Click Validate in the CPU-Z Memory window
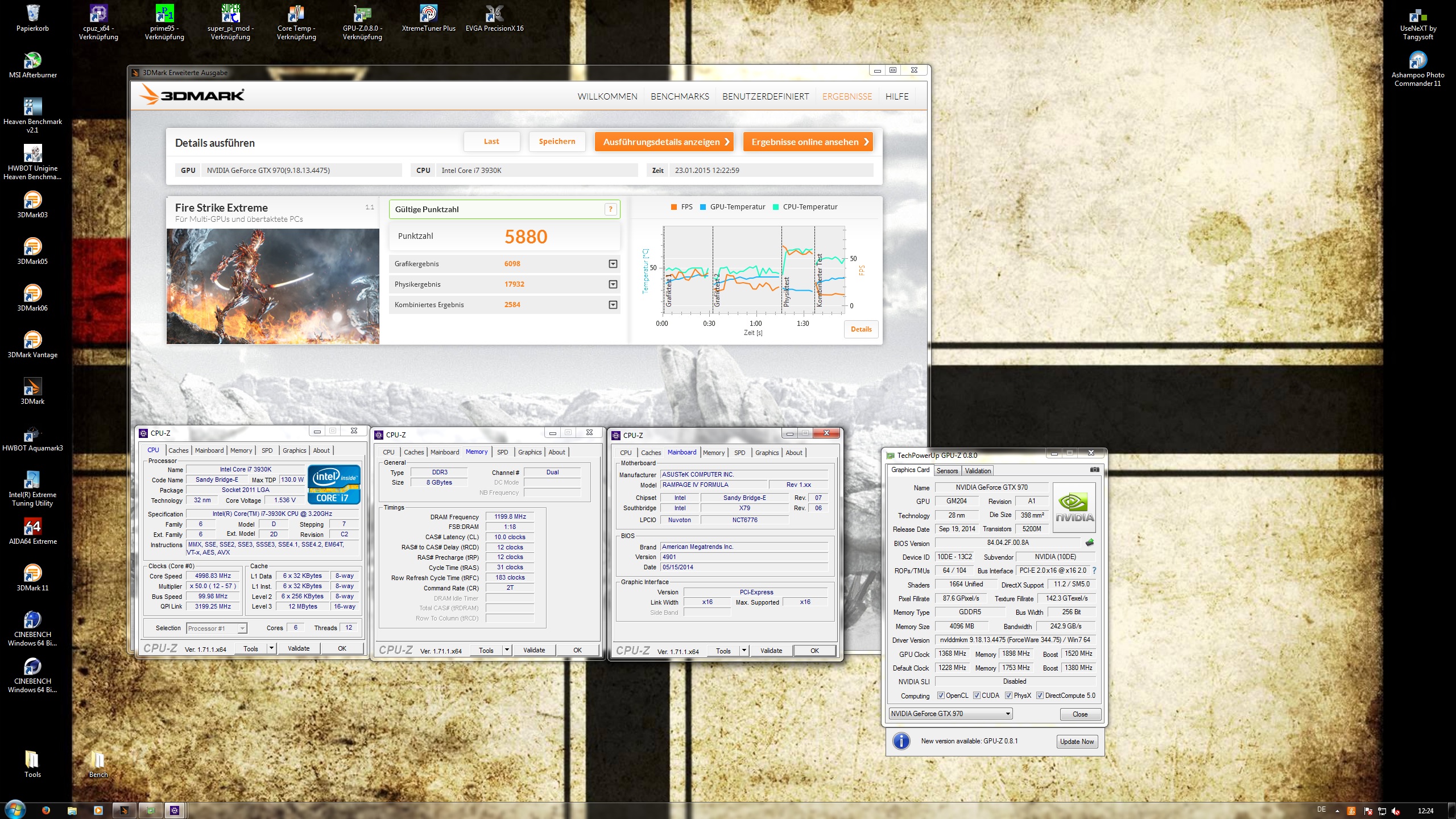 [534, 650]
